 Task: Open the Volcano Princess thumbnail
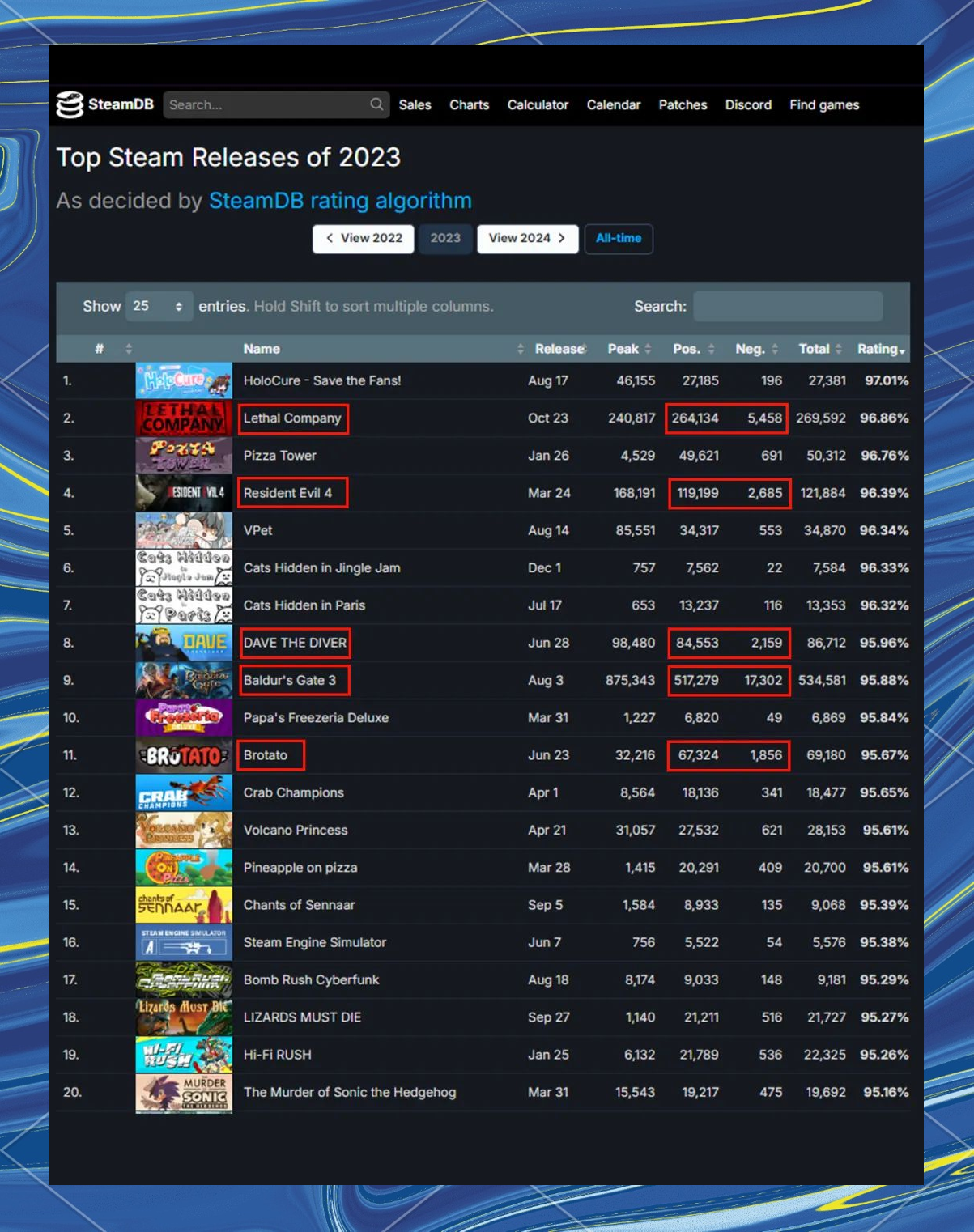[x=184, y=830]
